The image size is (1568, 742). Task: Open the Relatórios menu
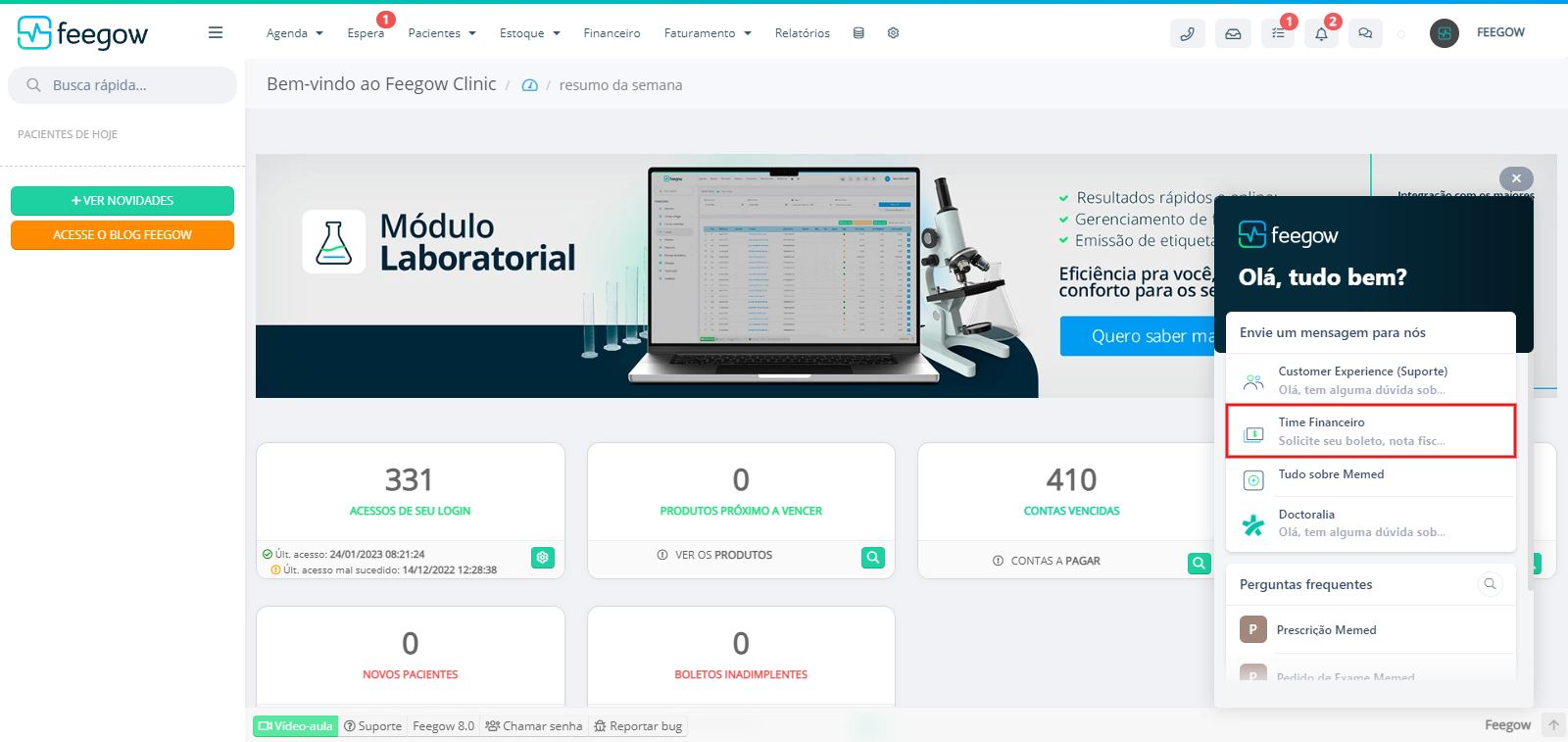point(802,33)
